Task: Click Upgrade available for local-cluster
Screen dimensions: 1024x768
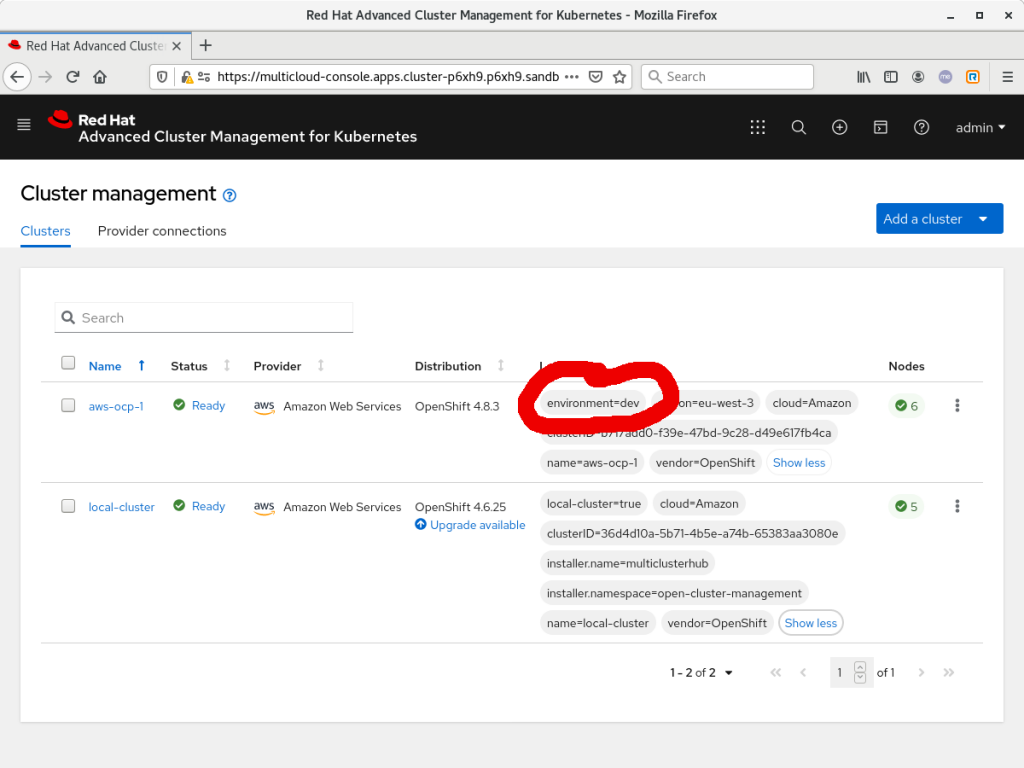Action: coord(470,525)
